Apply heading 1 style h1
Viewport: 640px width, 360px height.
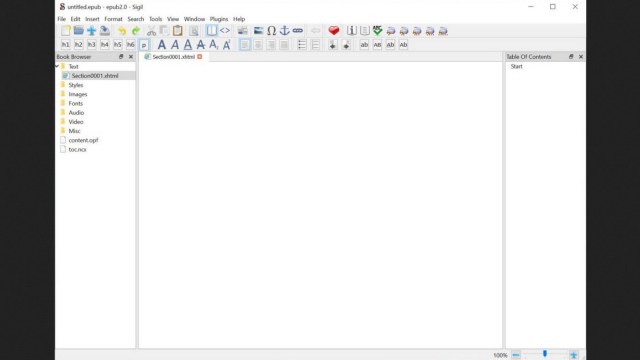[x=65, y=45]
